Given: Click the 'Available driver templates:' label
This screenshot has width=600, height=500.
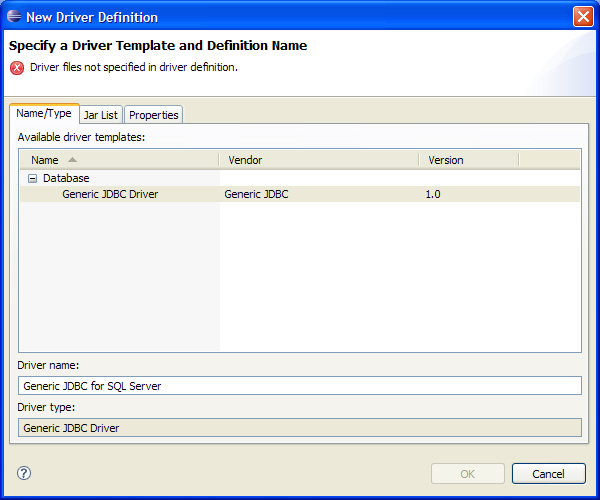Looking at the screenshot, I should (82, 137).
